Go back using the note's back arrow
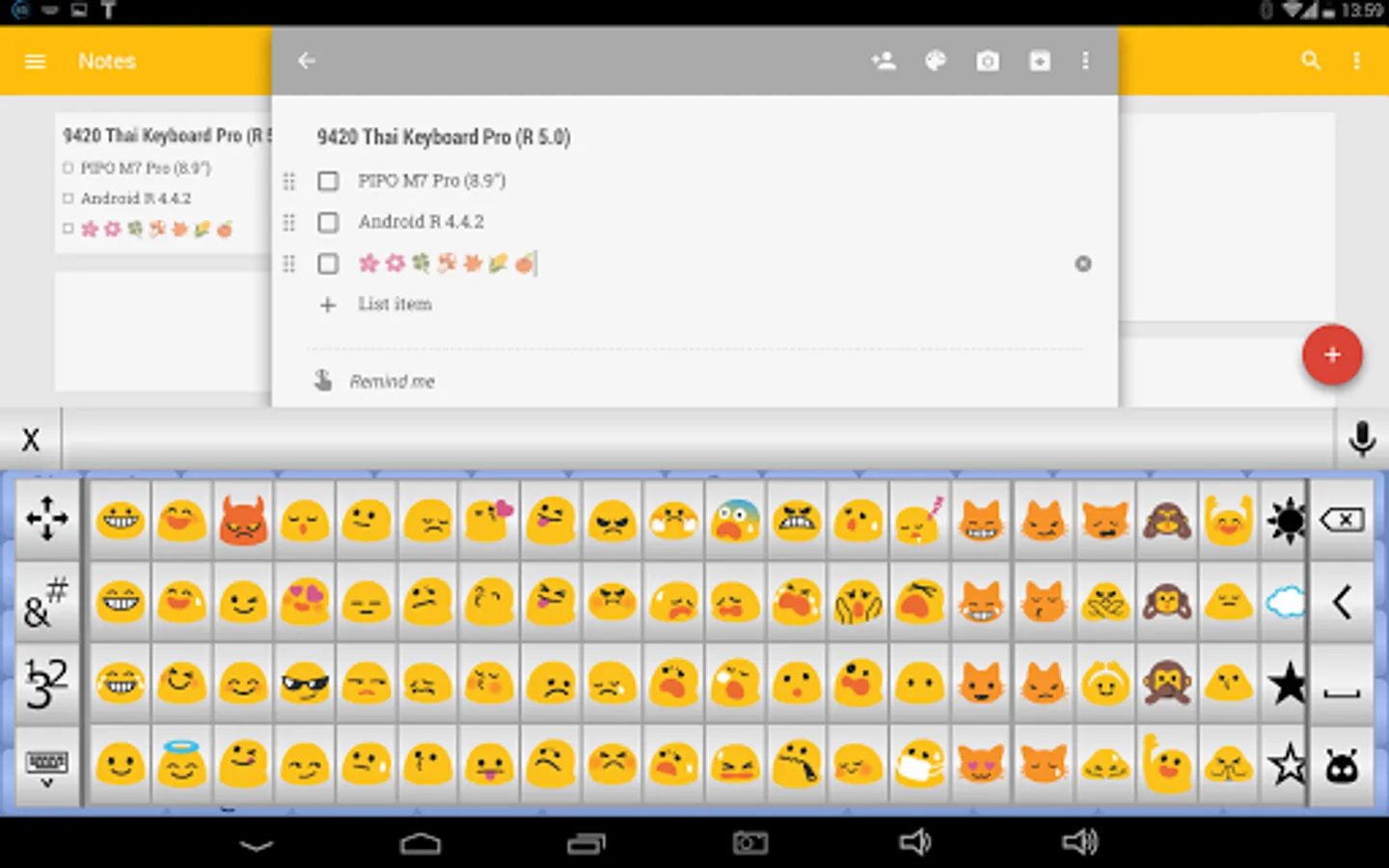 tap(307, 61)
